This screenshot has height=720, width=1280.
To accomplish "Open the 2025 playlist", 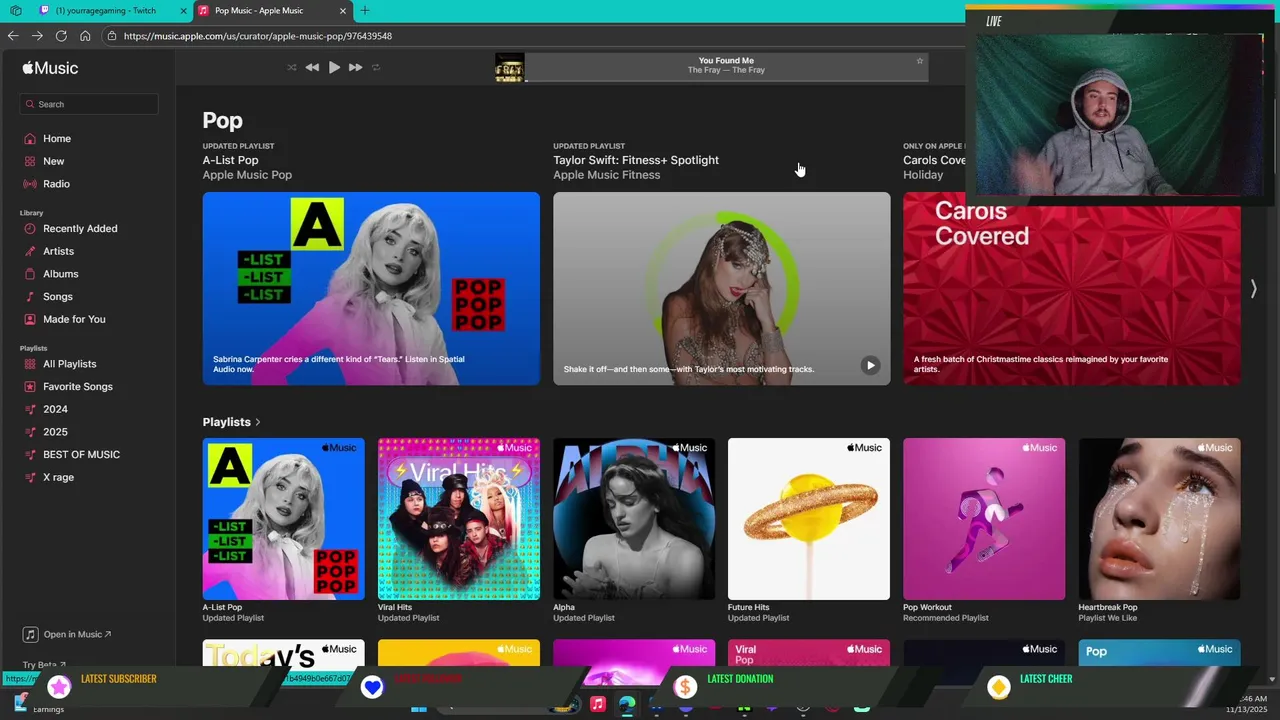I will [55, 432].
